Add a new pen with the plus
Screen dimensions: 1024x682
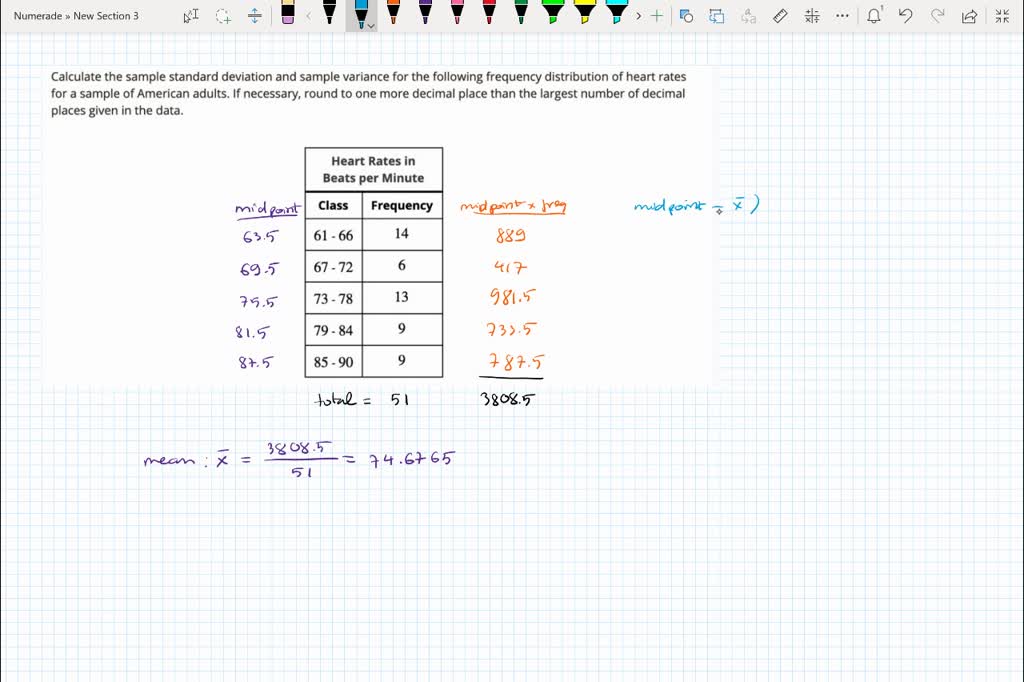click(x=657, y=16)
